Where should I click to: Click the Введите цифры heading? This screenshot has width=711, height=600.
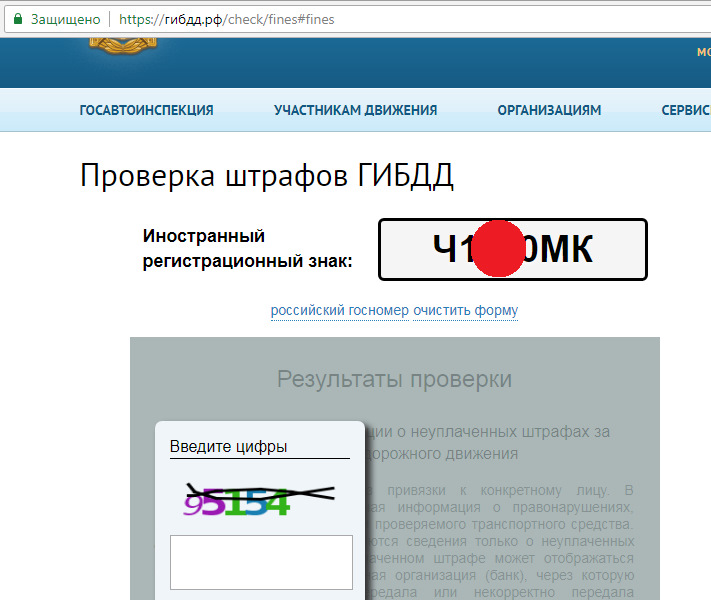[x=229, y=447]
